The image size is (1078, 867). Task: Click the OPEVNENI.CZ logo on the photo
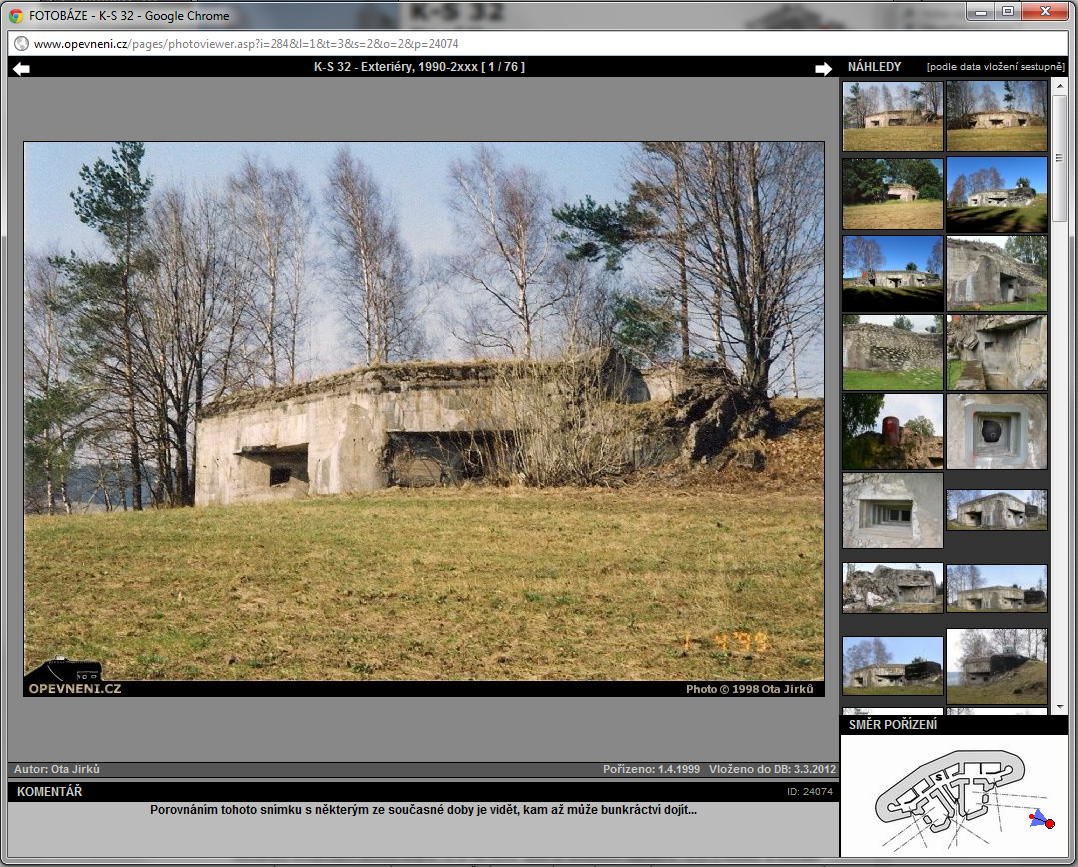[x=74, y=677]
